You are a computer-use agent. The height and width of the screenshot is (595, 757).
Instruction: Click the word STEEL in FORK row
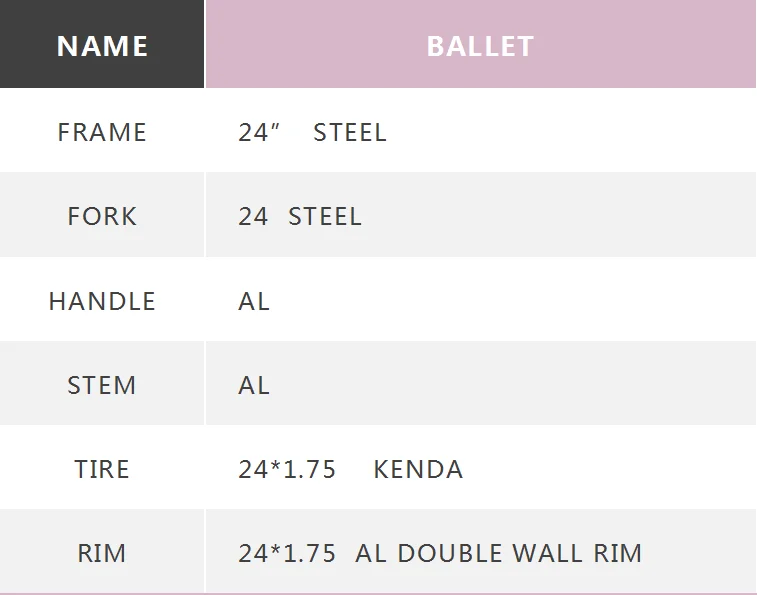point(325,216)
